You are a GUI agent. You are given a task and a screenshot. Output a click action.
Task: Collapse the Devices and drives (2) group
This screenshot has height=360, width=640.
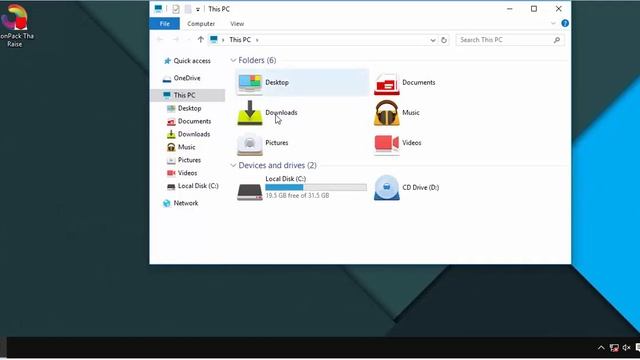click(233, 165)
